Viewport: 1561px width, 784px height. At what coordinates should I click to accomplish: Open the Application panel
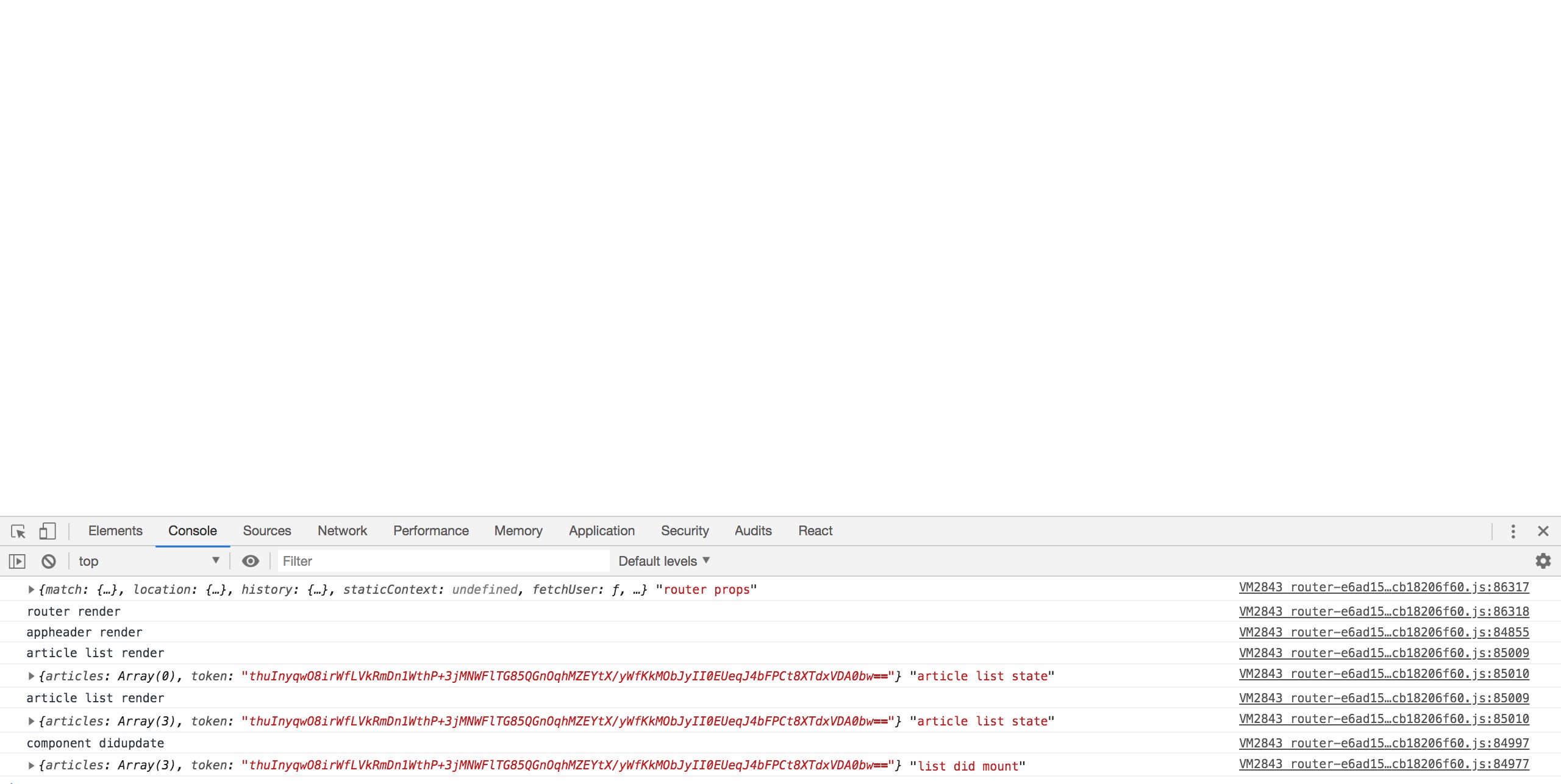[601, 530]
